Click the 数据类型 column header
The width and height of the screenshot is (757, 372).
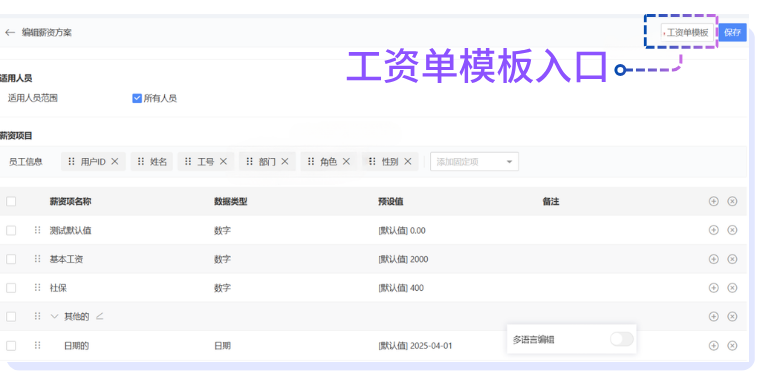230,202
